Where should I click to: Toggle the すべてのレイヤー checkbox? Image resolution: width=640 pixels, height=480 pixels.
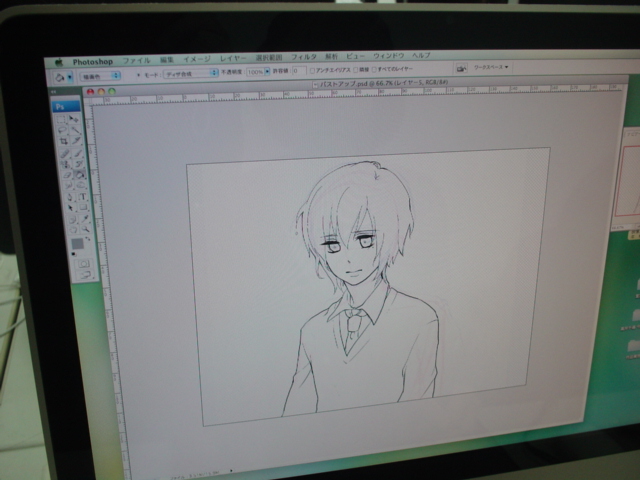374,69
